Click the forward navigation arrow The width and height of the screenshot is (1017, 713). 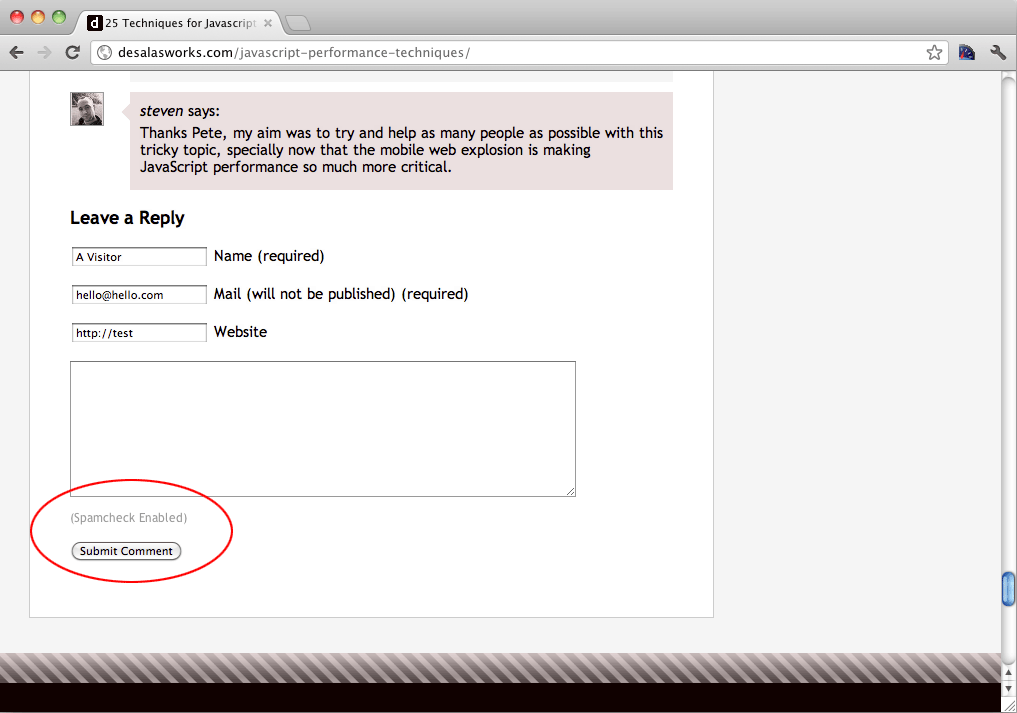click(x=44, y=53)
